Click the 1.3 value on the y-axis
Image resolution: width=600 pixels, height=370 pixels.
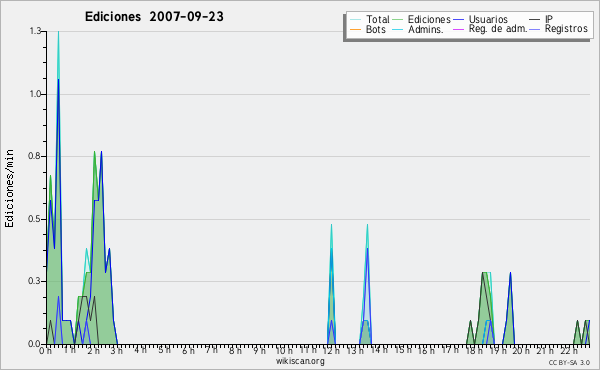[36, 31]
